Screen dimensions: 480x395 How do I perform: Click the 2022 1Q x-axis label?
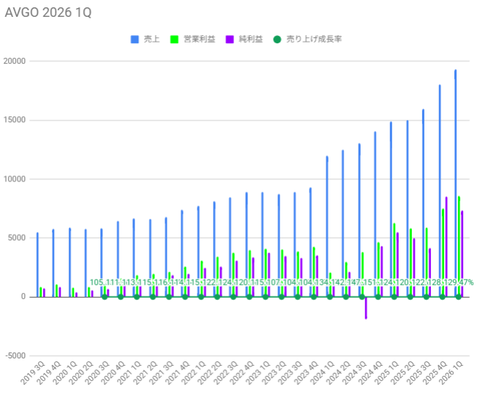[193, 373]
